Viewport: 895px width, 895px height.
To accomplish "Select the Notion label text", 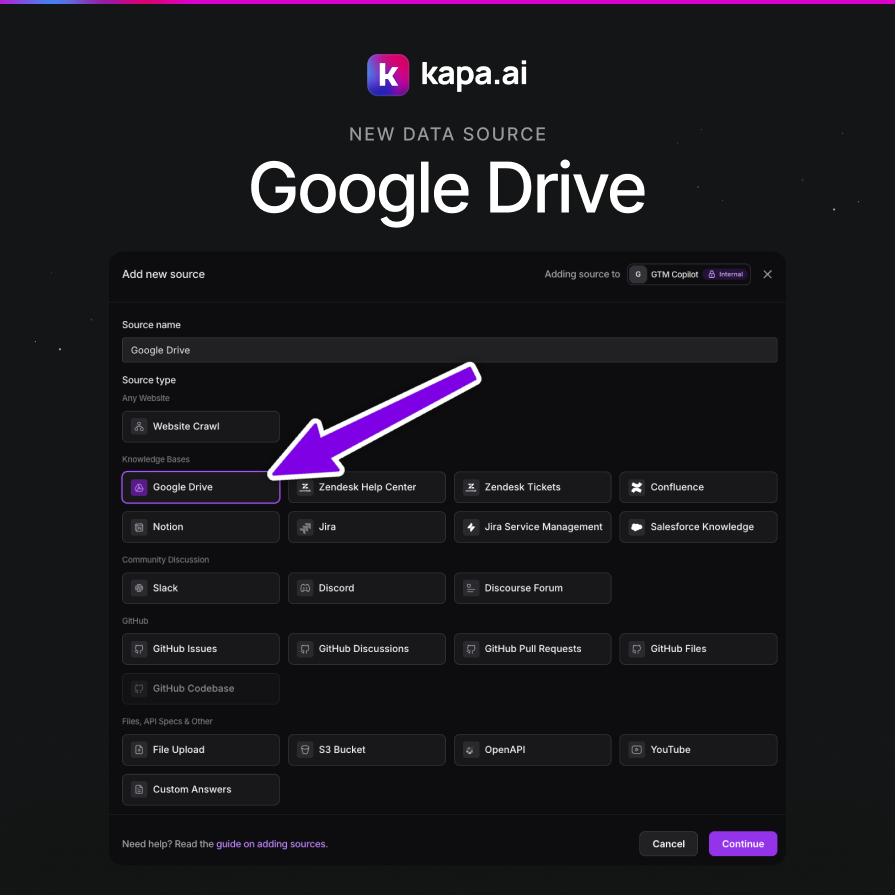I will tap(168, 527).
